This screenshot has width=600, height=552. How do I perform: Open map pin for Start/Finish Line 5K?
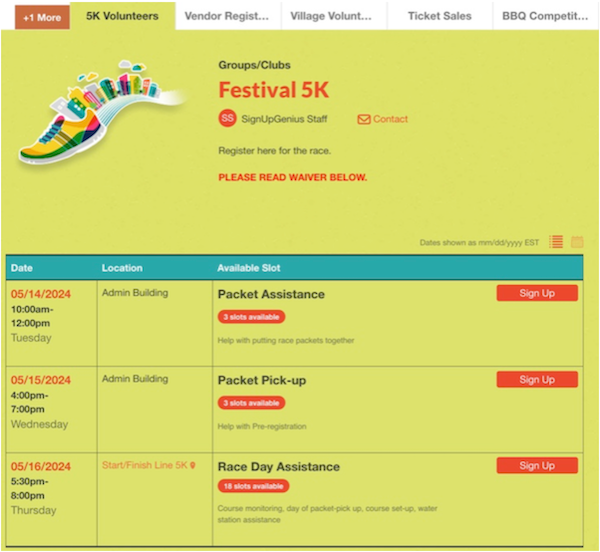[193, 465]
